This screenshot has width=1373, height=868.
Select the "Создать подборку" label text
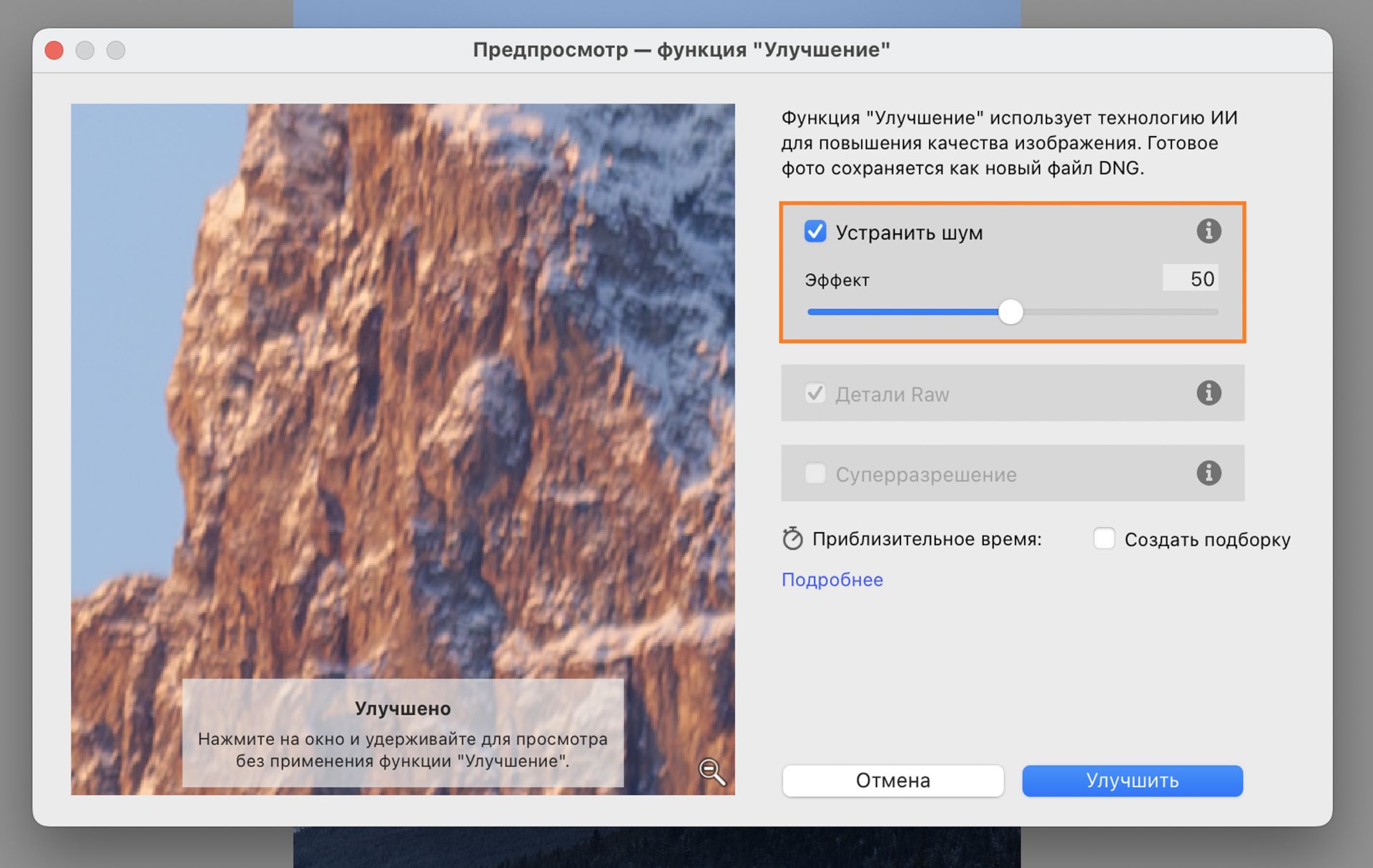coord(1208,538)
